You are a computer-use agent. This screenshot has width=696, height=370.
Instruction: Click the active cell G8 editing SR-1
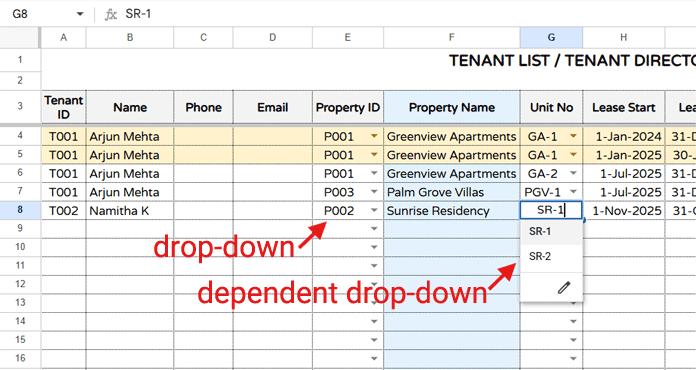point(551,210)
